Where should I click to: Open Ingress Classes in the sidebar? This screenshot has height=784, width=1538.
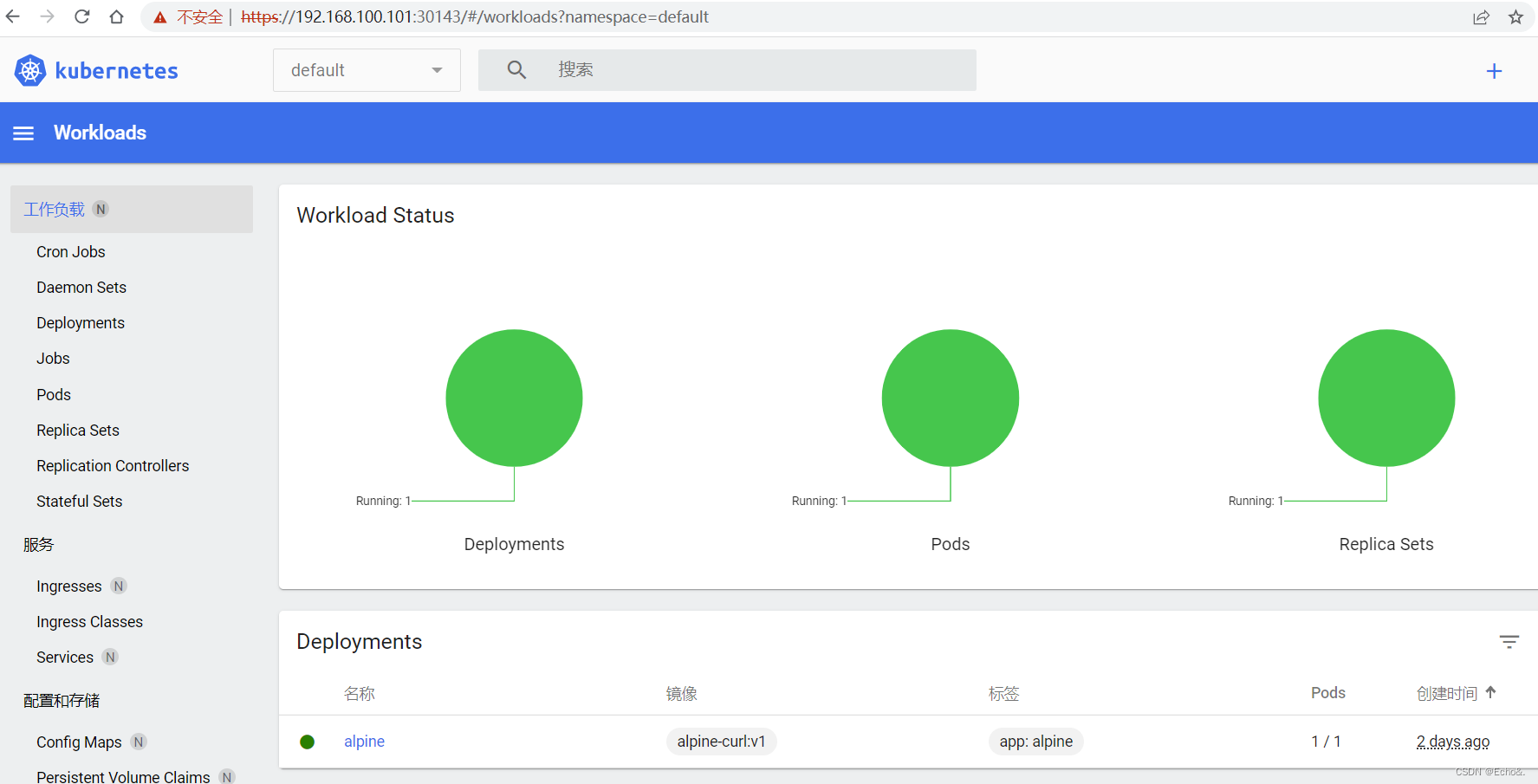click(90, 622)
